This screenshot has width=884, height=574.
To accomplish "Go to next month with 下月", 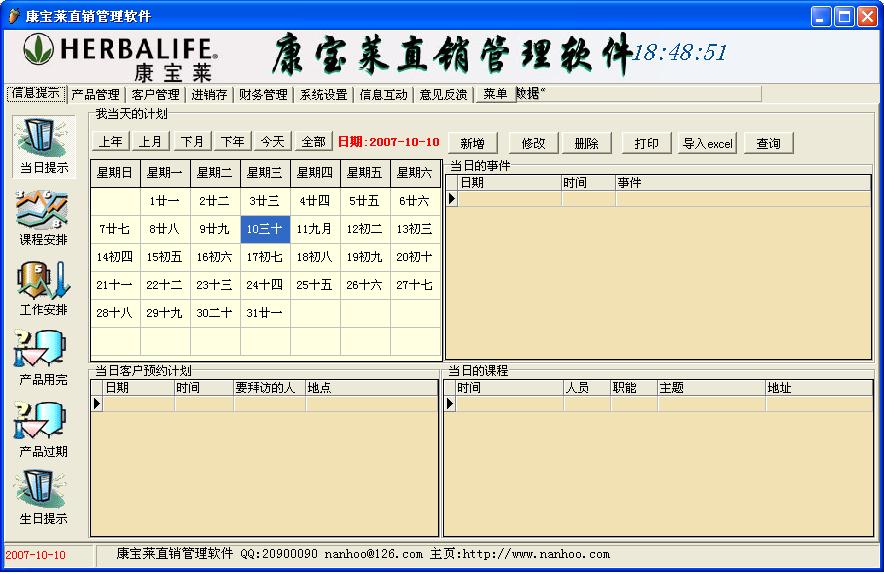I will coord(192,142).
